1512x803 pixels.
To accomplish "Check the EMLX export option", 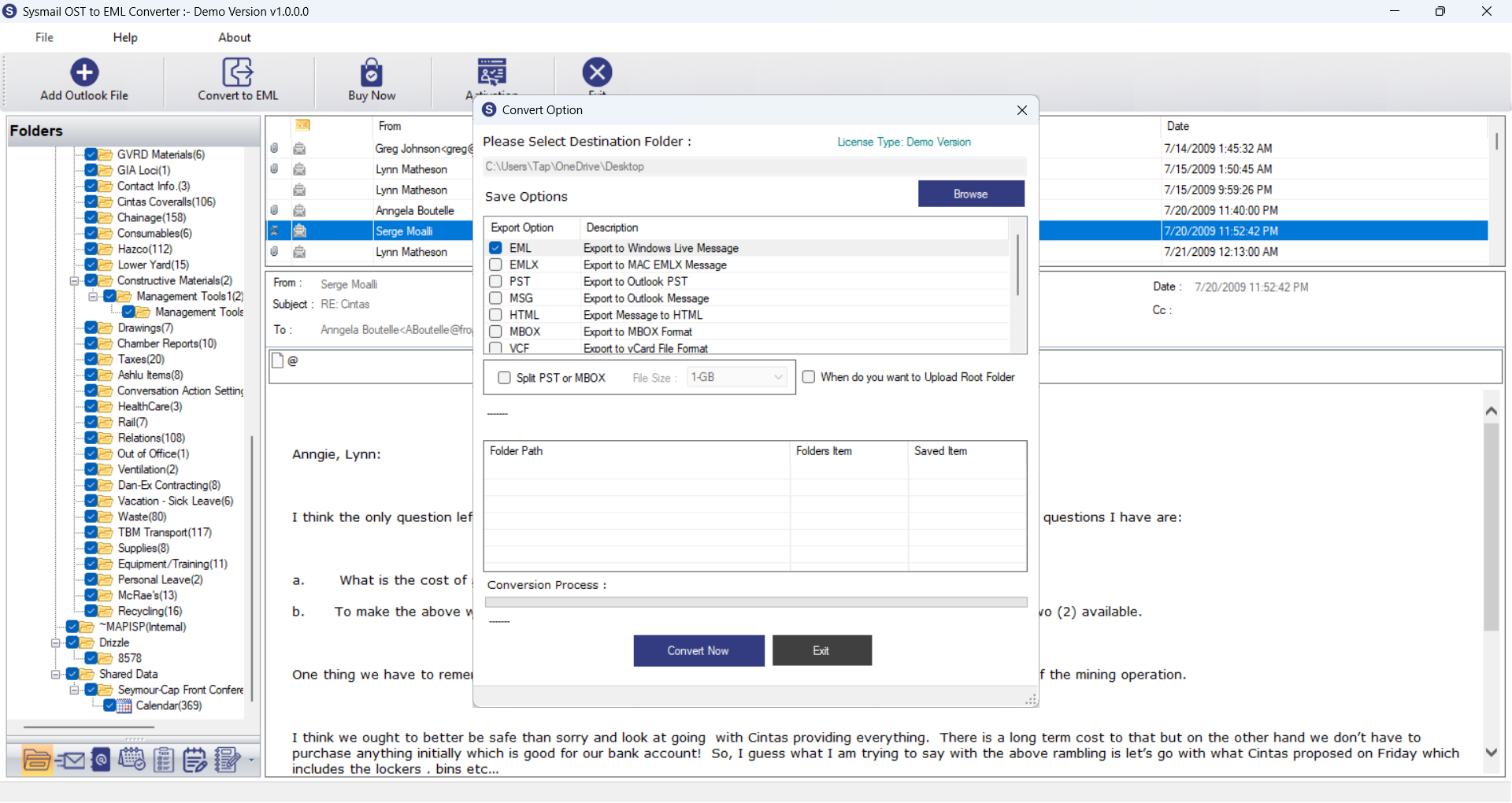I will (x=495, y=265).
